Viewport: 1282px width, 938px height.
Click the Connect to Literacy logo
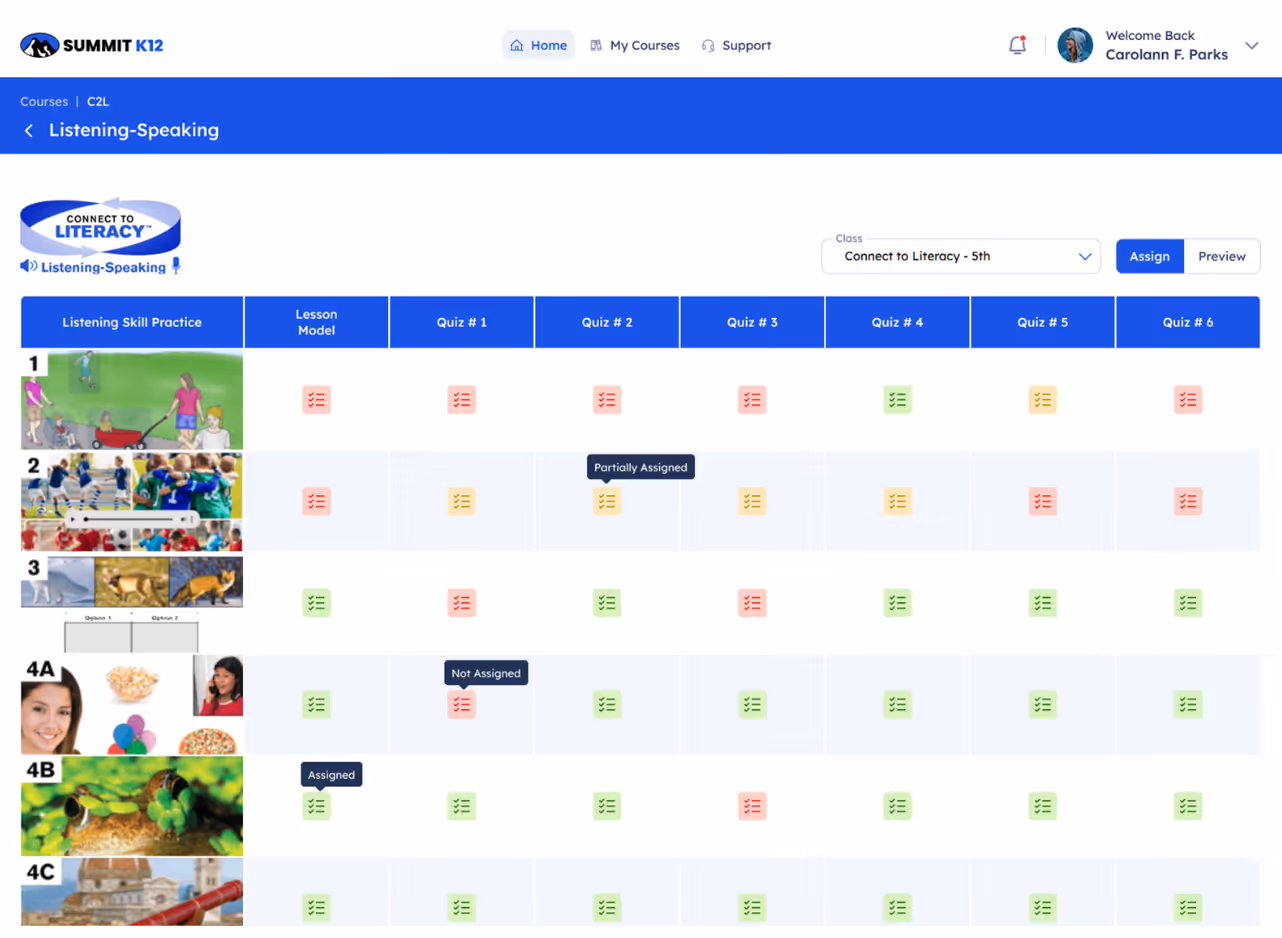(100, 236)
